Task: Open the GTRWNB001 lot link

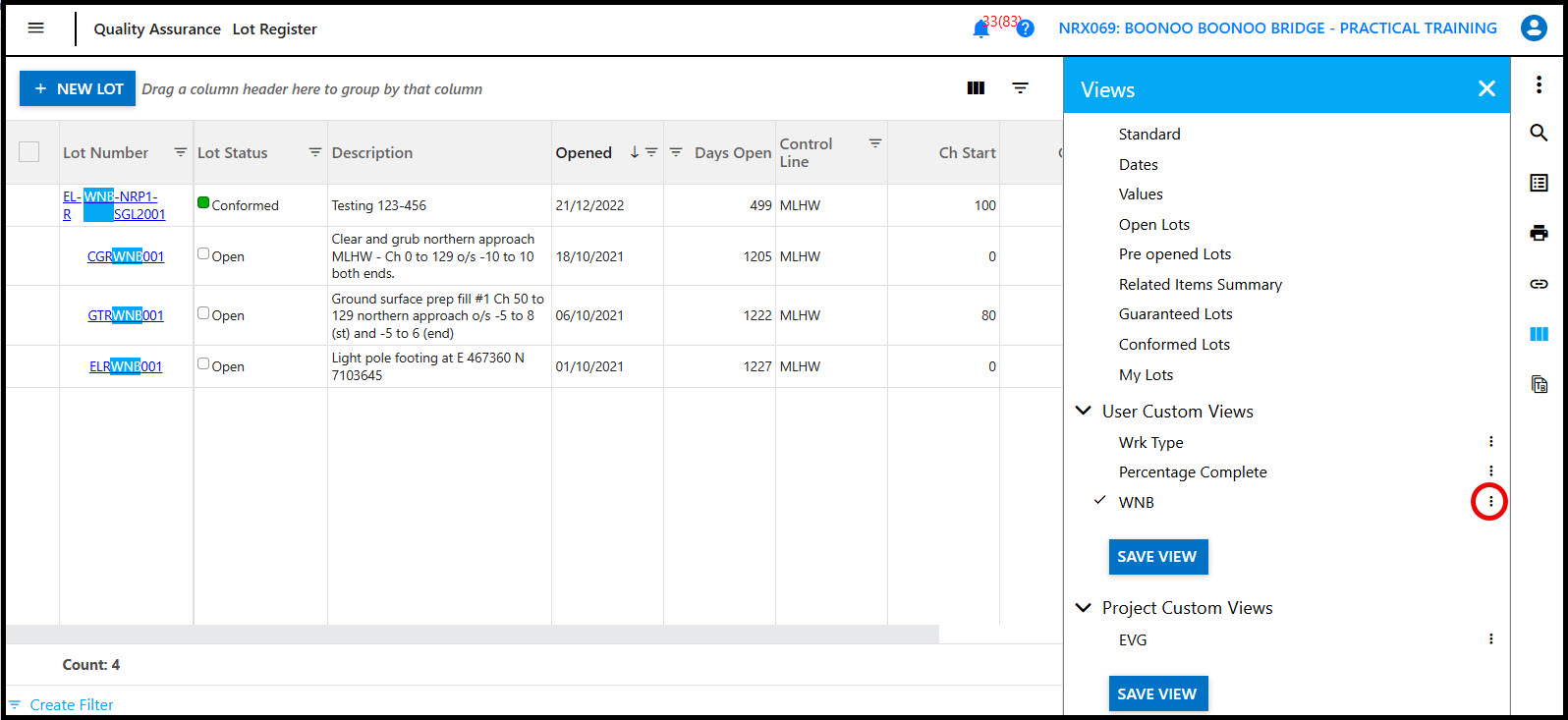Action: click(126, 315)
